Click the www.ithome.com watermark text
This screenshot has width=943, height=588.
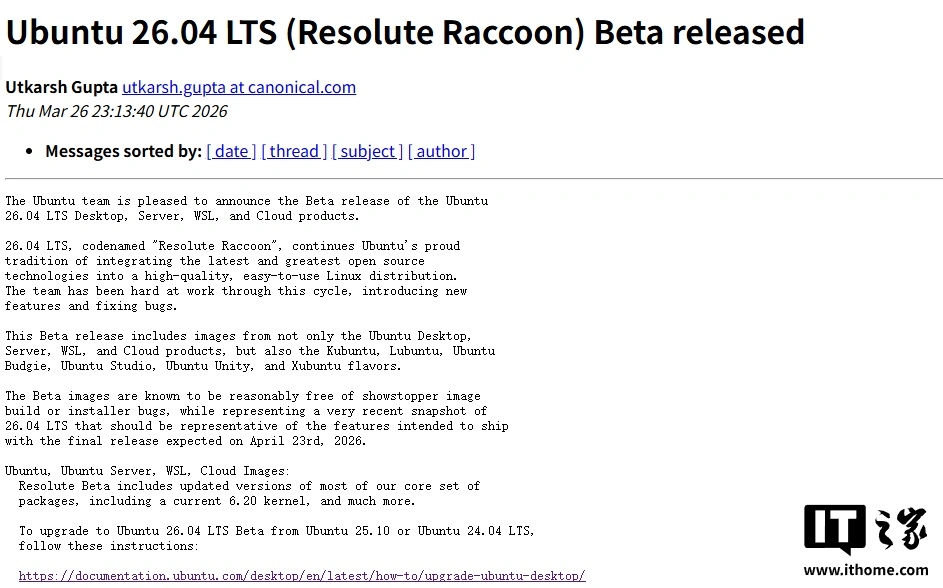(865, 571)
